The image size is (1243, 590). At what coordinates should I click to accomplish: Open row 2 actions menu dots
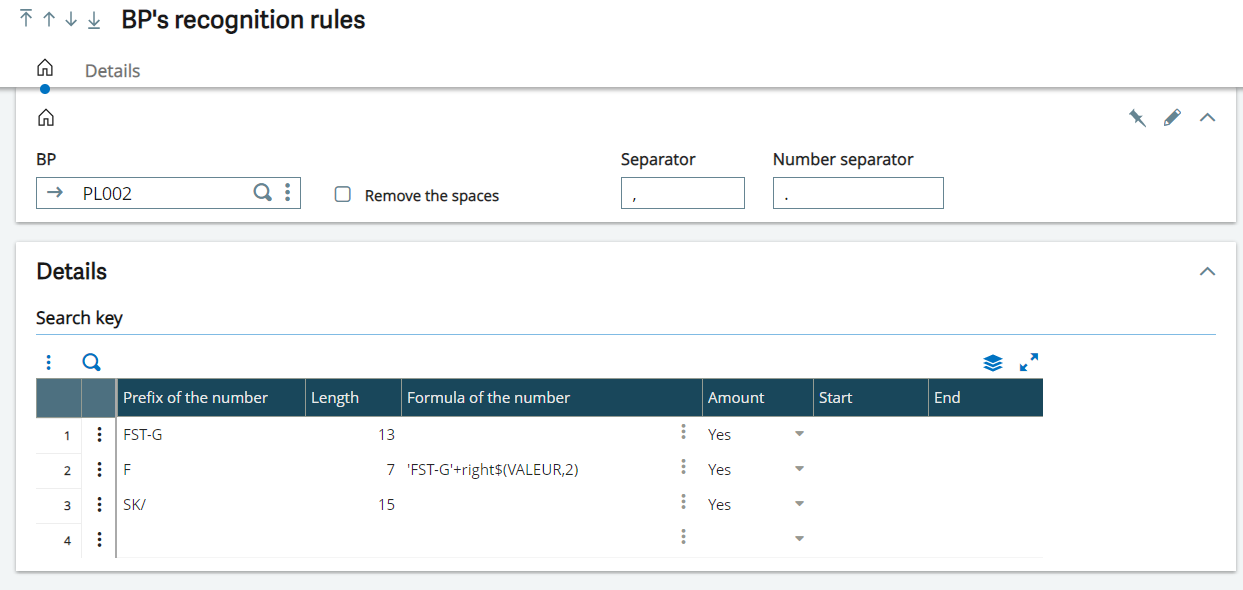(99, 470)
